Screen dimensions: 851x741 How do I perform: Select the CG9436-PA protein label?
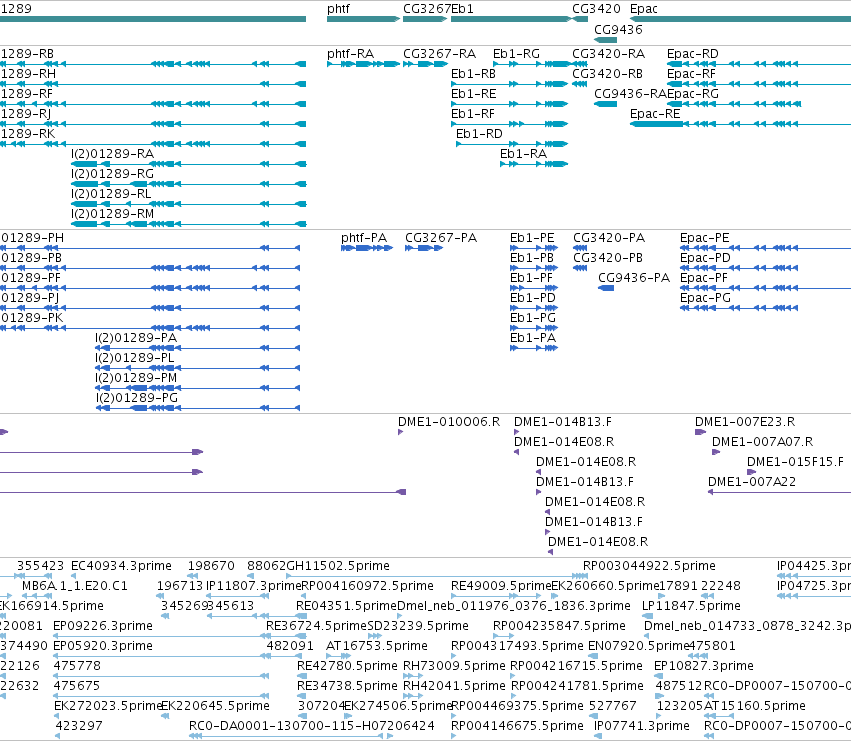(x=634, y=278)
